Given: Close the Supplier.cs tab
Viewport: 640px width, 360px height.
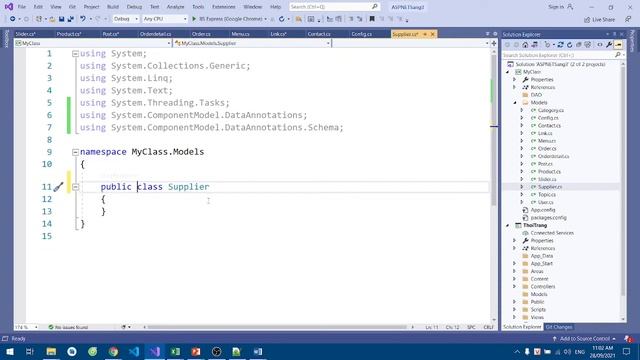Looking at the screenshot, I should (433, 34).
